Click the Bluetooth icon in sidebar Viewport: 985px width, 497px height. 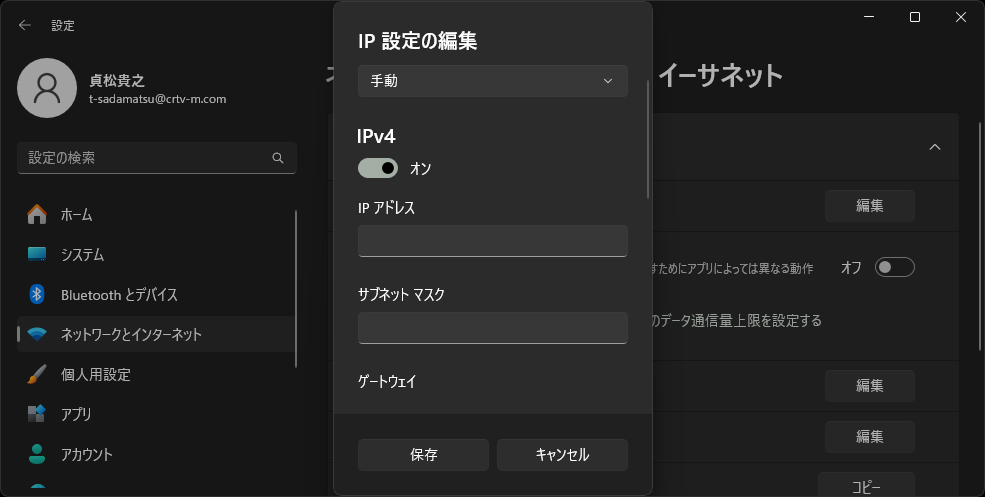(x=37, y=294)
